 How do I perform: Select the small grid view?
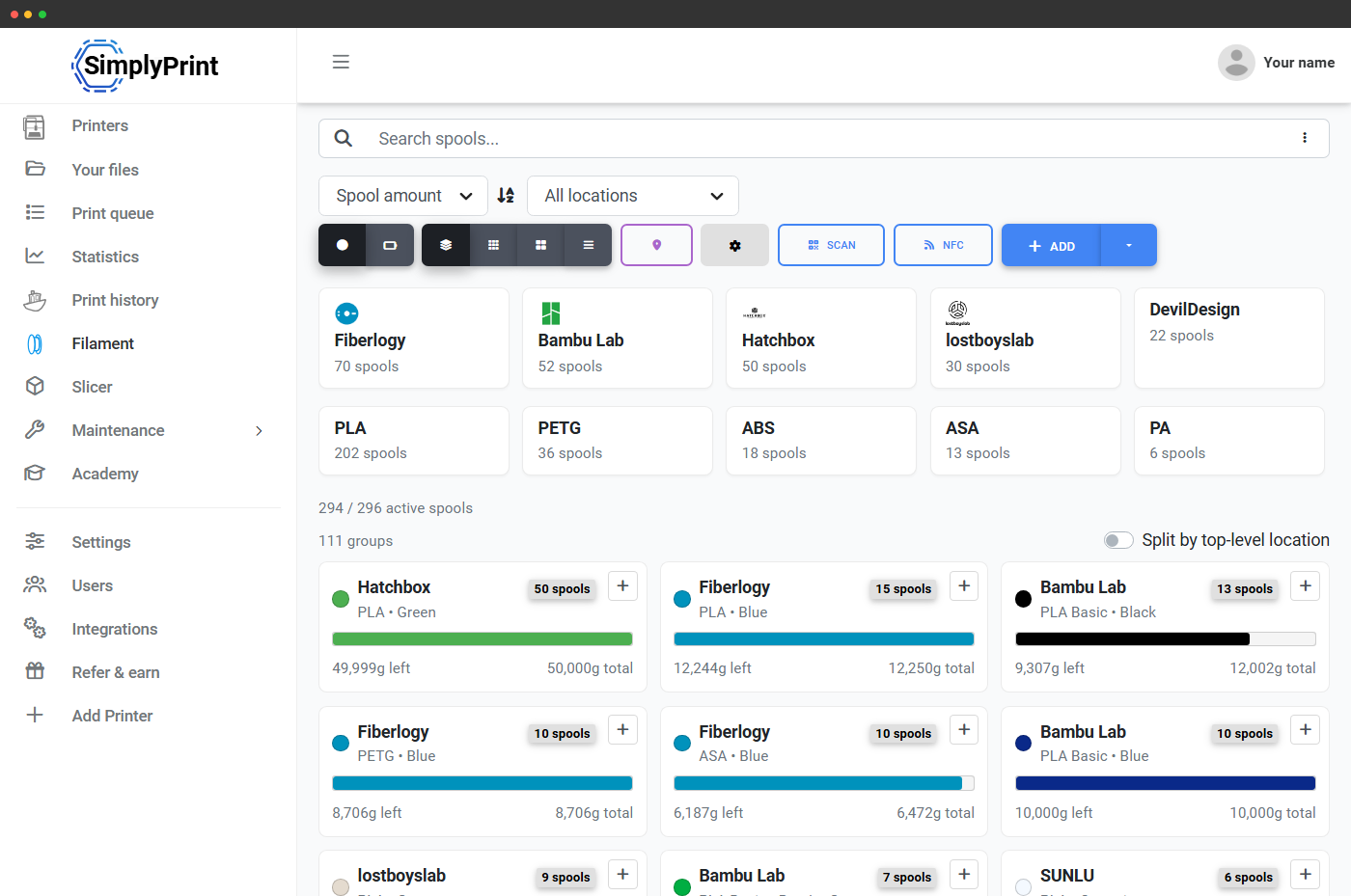pyautogui.click(x=493, y=245)
